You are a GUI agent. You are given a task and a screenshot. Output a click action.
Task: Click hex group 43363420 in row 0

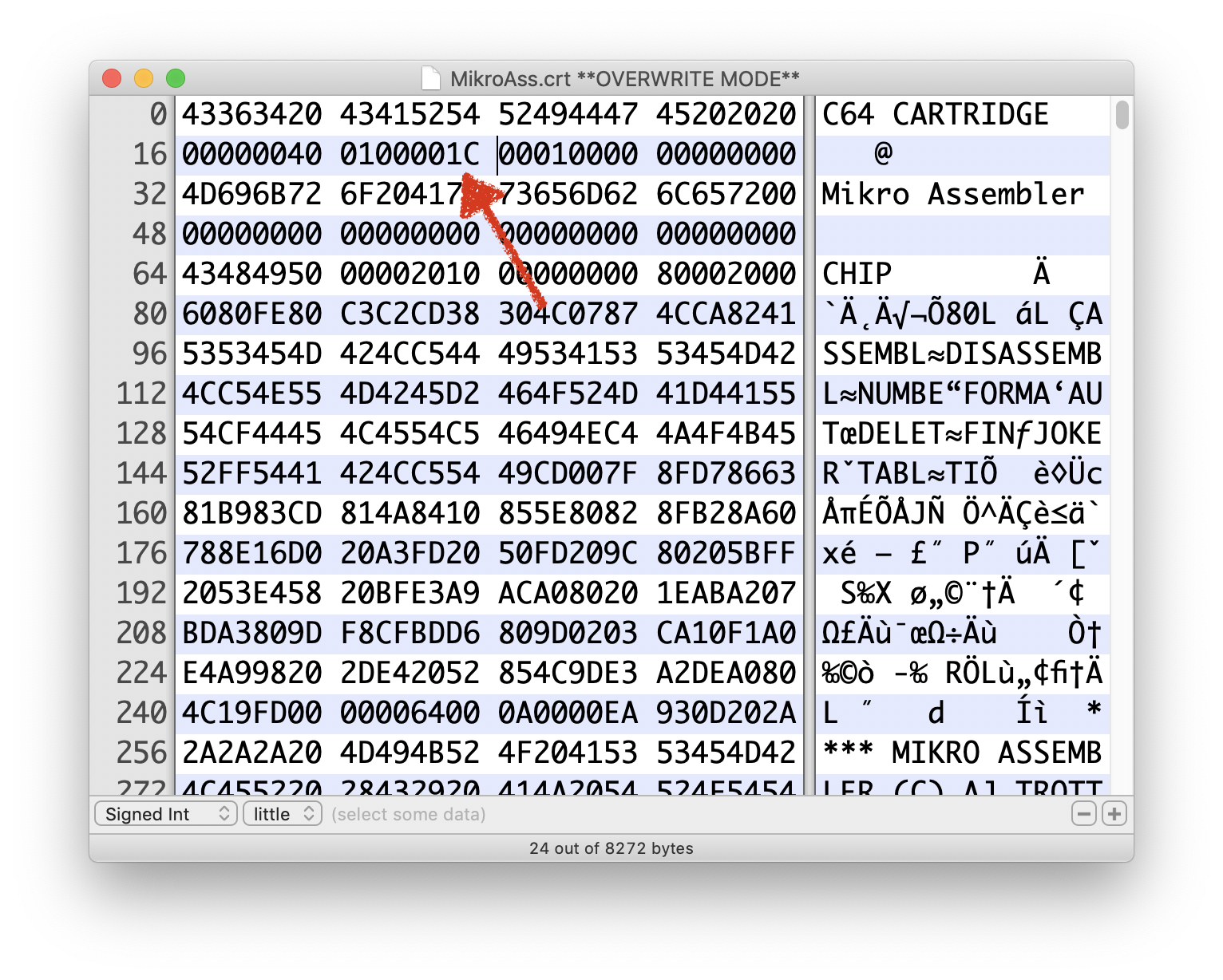[252, 114]
